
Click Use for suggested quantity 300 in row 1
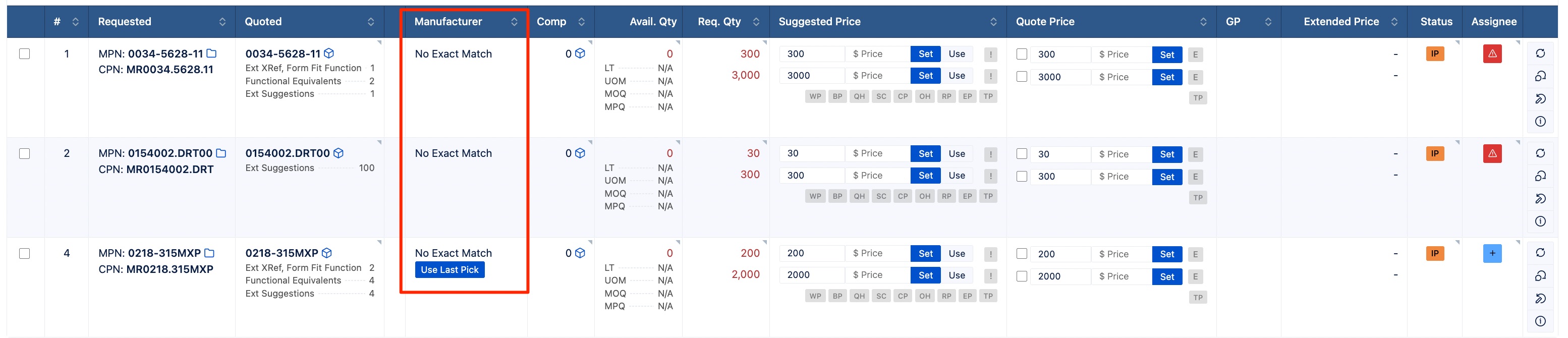[957, 53]
